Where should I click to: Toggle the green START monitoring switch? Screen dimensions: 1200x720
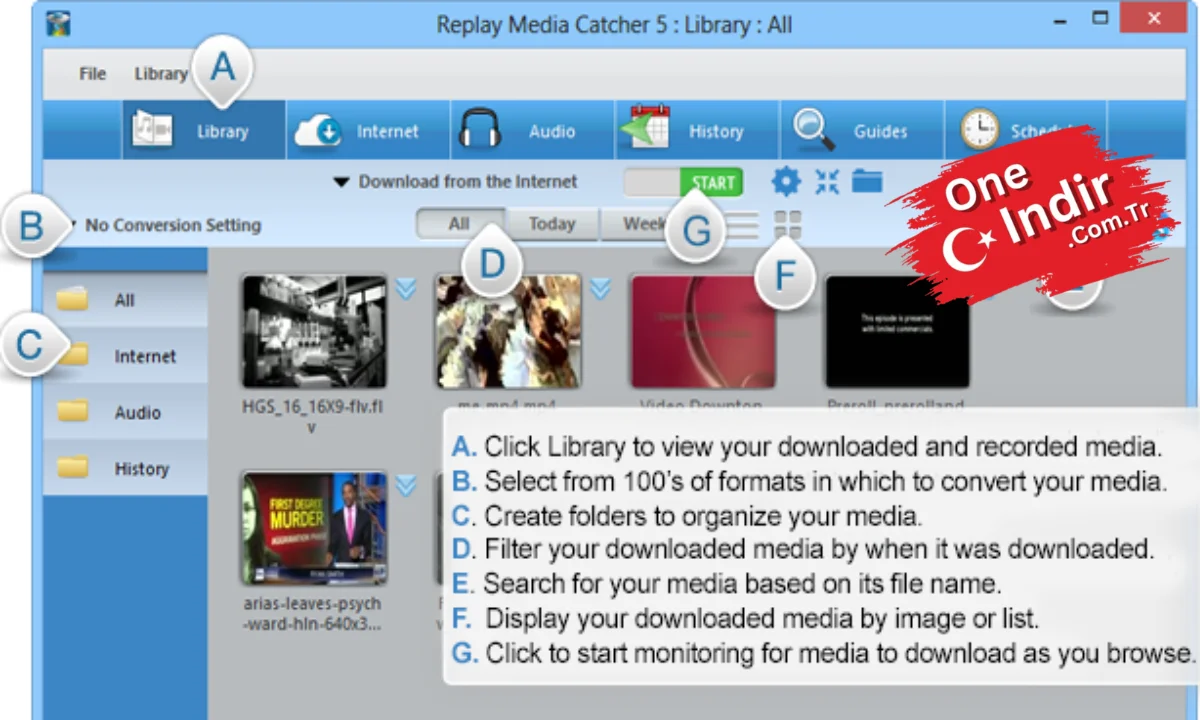click(683, 182)
